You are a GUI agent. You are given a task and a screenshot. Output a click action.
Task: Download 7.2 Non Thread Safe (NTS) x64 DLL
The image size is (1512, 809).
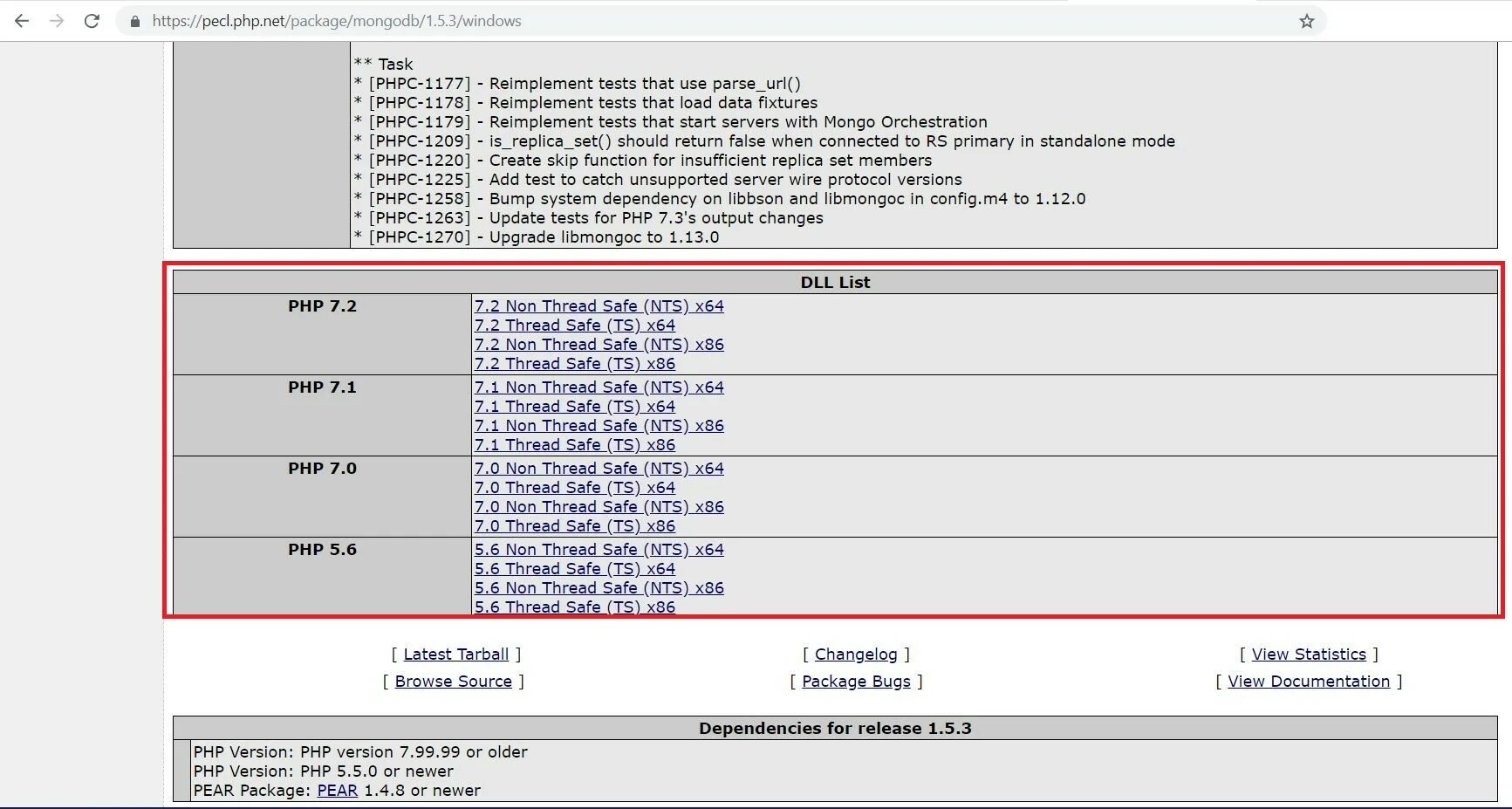[599, 306]
